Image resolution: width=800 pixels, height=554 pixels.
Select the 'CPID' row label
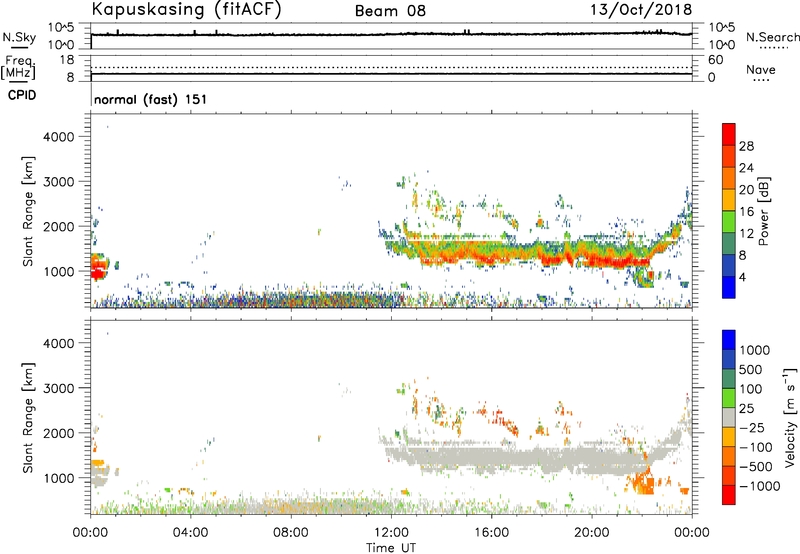pos(22,95)
